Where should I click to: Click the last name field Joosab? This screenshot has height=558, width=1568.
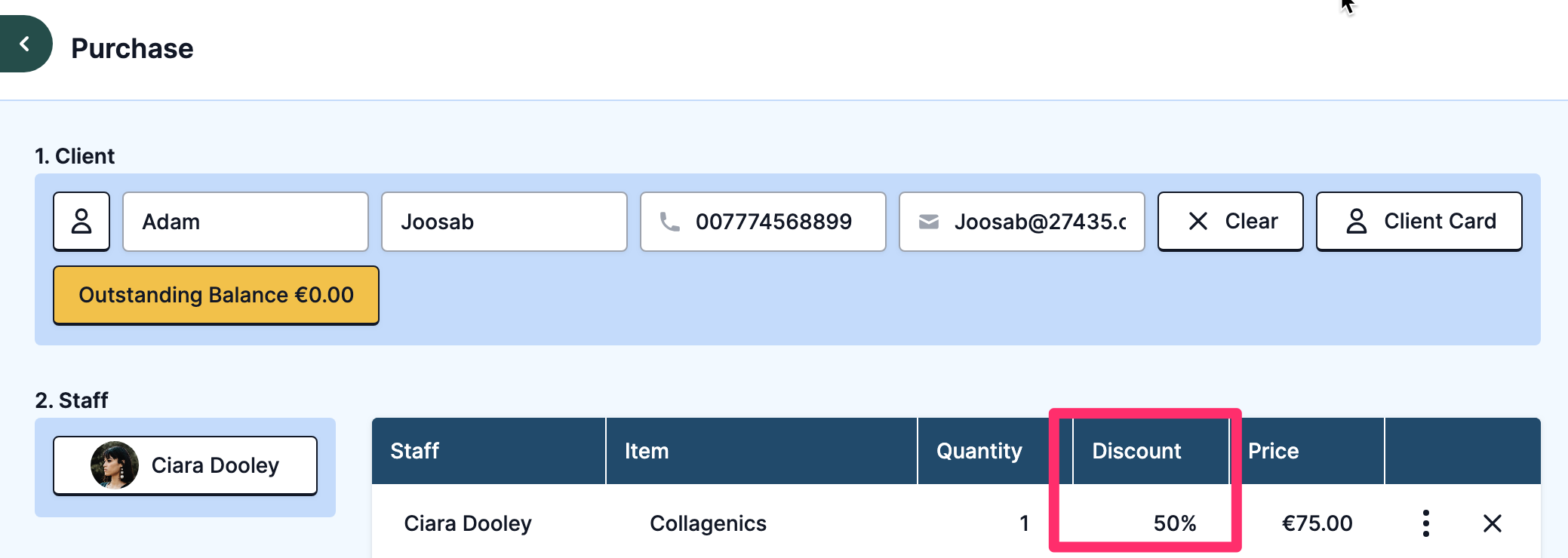pyautogui.click(x=504, y=222)
